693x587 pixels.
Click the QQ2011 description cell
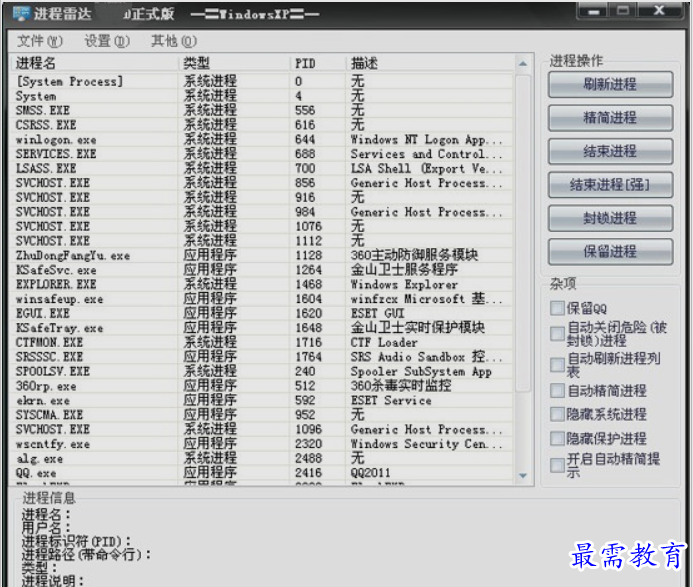pyautogui.click(x=370, y=473)
